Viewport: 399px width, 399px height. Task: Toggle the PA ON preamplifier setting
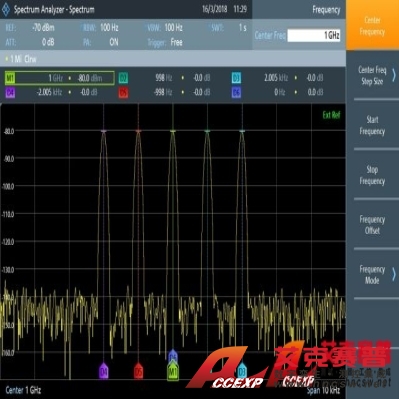click(100, 42)
